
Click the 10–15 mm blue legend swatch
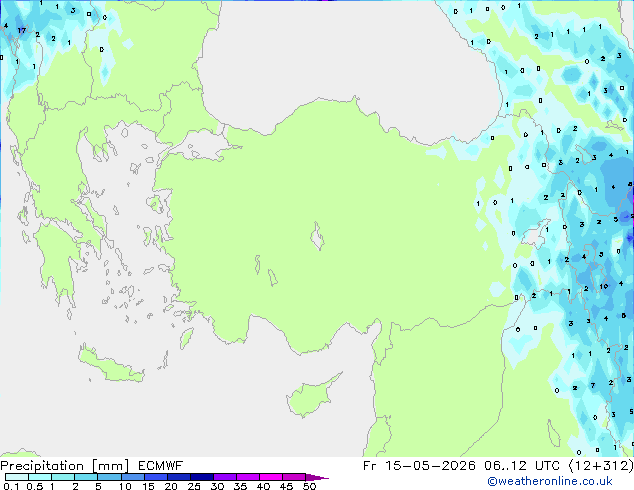132,477
